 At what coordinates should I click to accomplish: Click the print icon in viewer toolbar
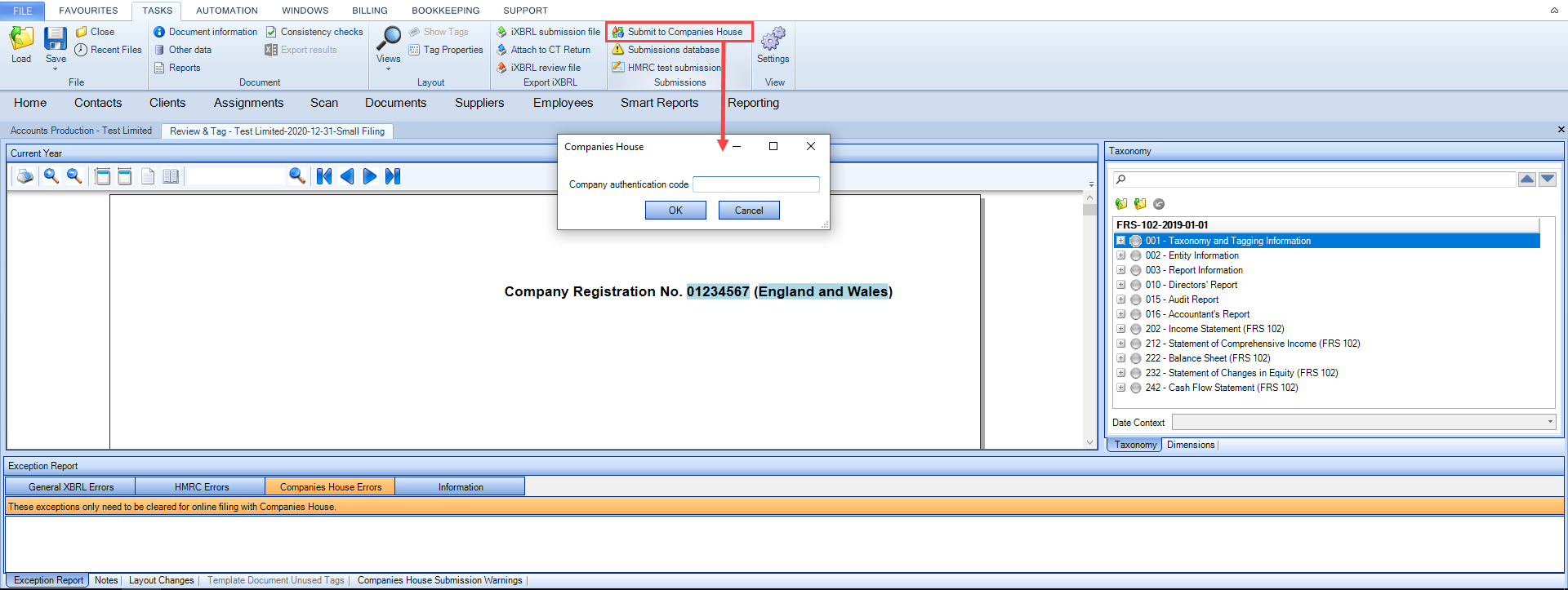tap(25, 176)
